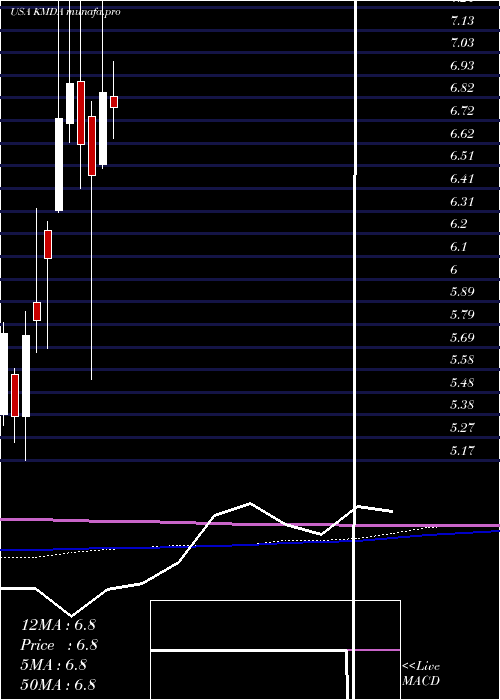The image size is (500, 700).
Task: Click the 5.48 price axis label
Action: point(462,382)
